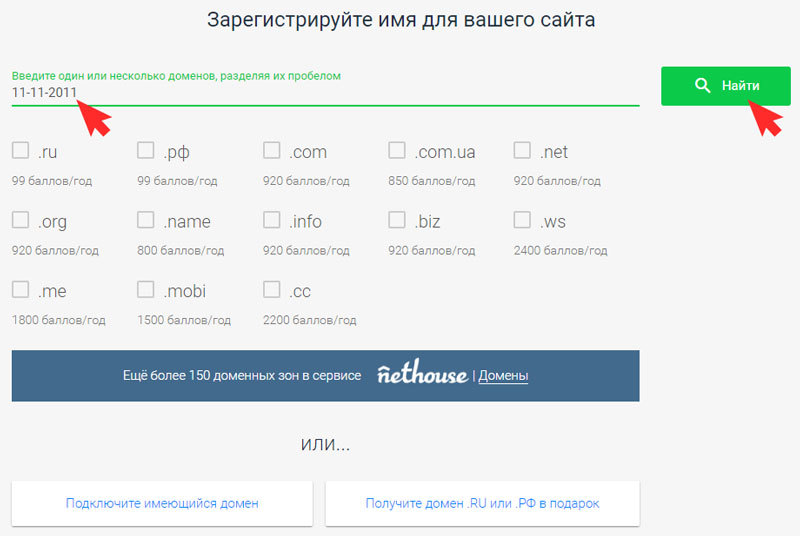Screen dimensions: 800x536
Task: Click the price 2200 баллов/год
Action: (x=310, y=320)
